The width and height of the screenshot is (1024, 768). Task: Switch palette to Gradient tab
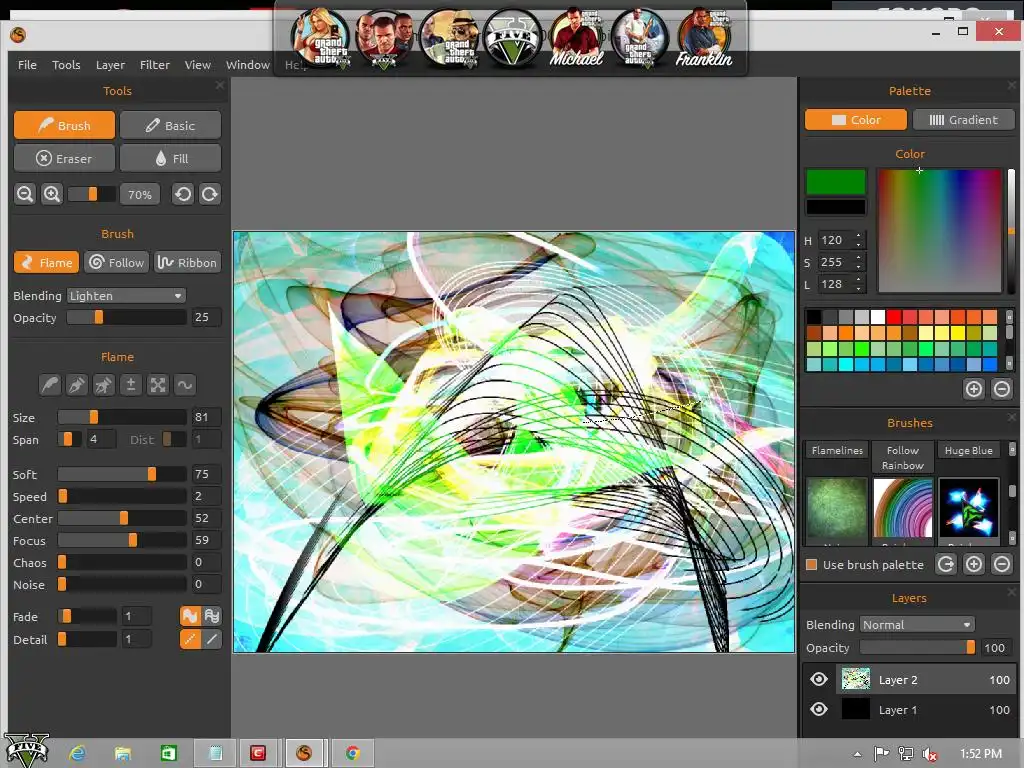(x=963, y=120)
